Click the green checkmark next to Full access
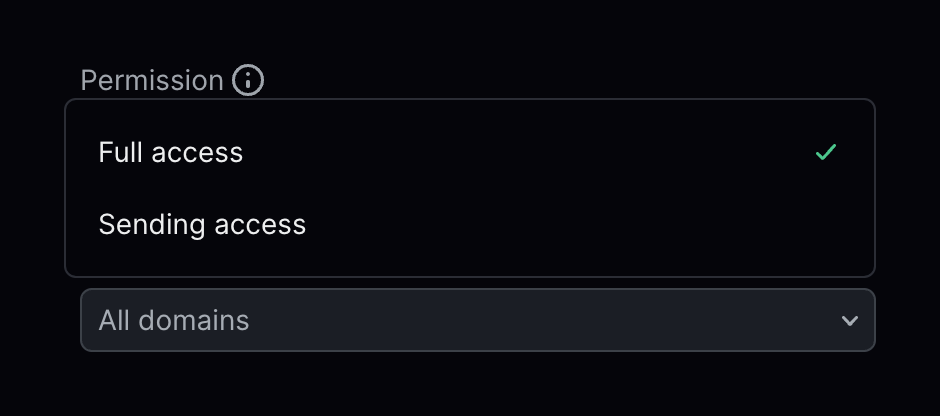Image resolution: width=940 pixels, height=416 pixels. [x=826, y=153]
